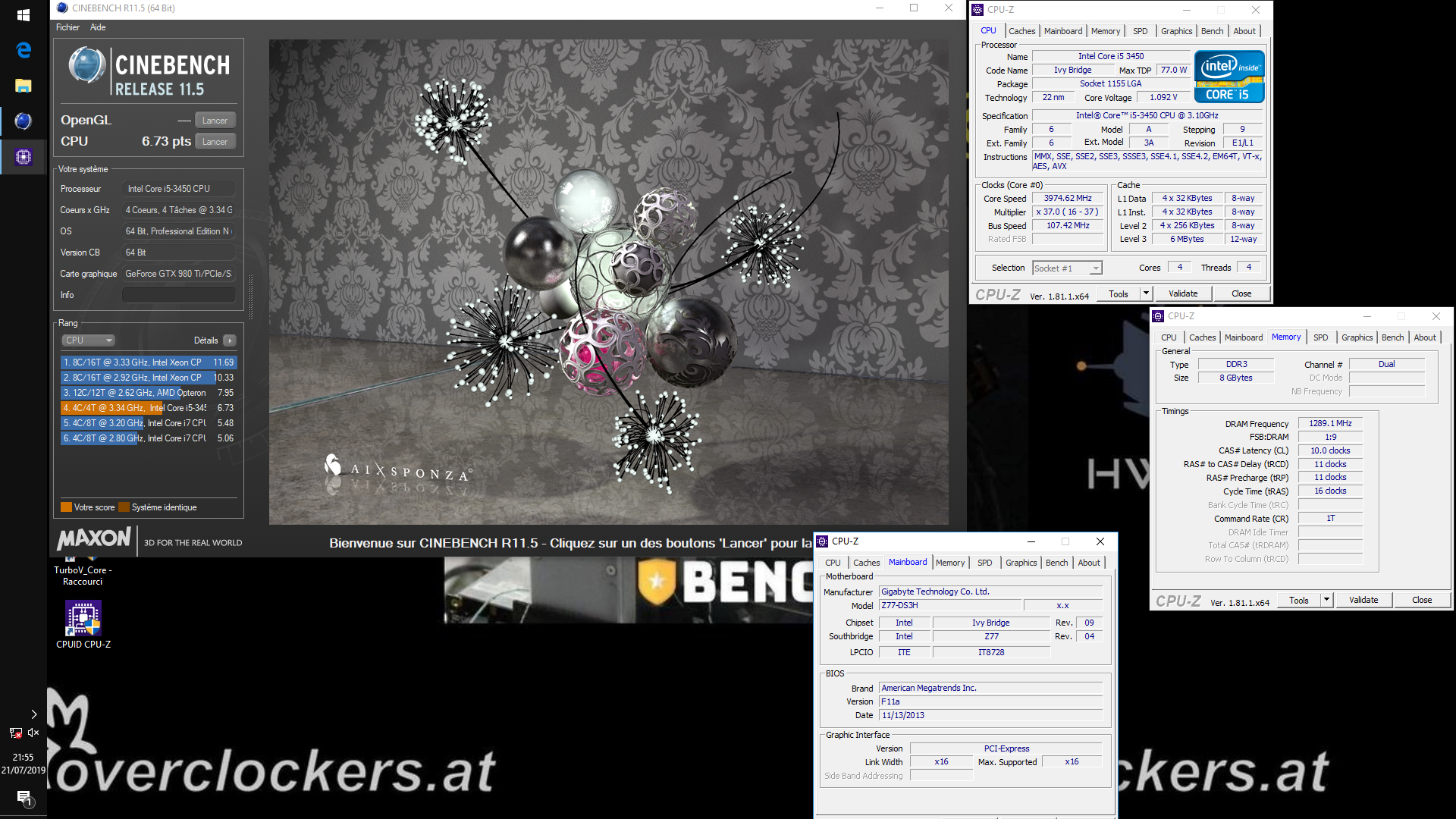Open Memory tab in Mainboard CPU-Z
1456x819 pixels.
click(x=950, y=563)
